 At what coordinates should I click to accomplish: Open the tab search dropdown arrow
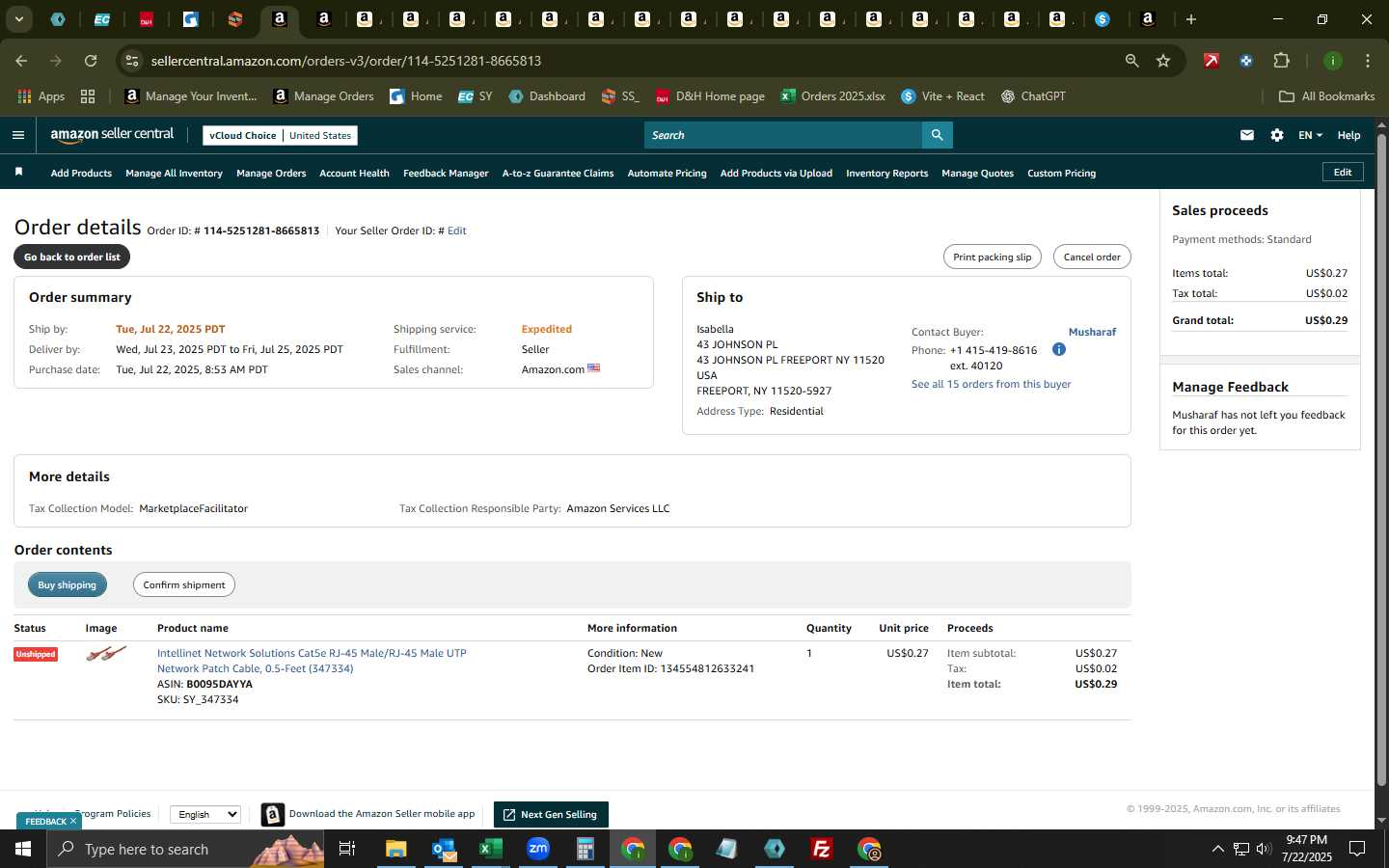click(18, 19)
